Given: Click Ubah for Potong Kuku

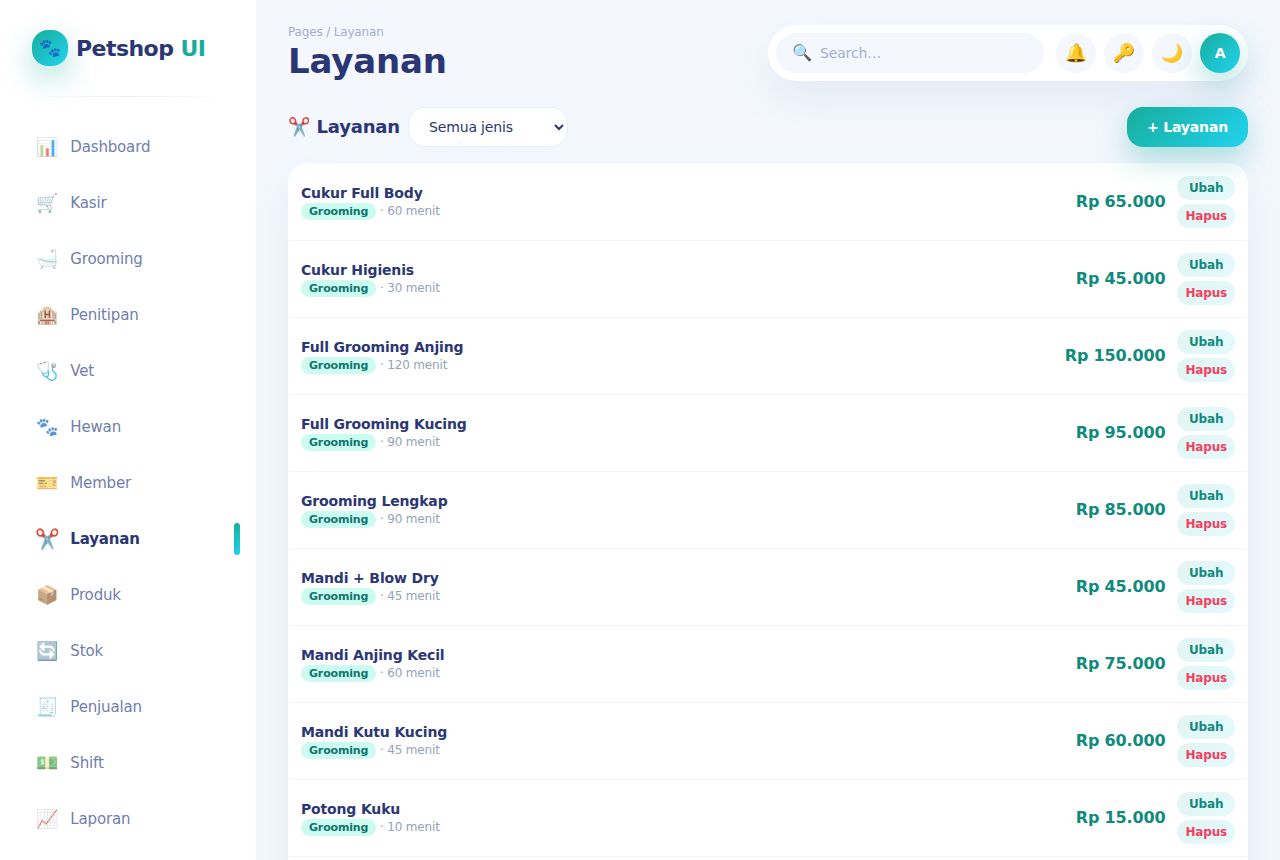Looking at the screenshot, I should (x=1206, y=804).
